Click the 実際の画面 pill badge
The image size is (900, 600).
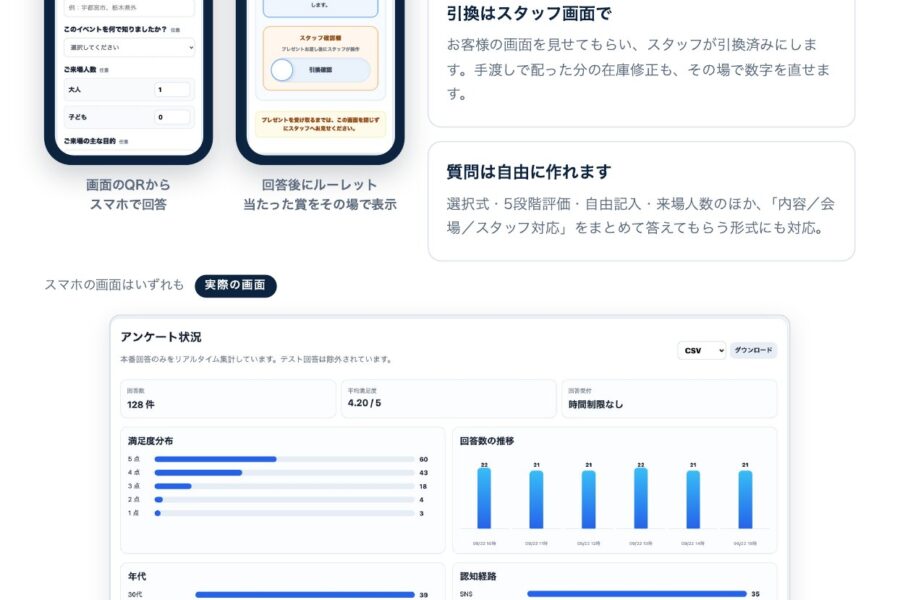[235, 285]
